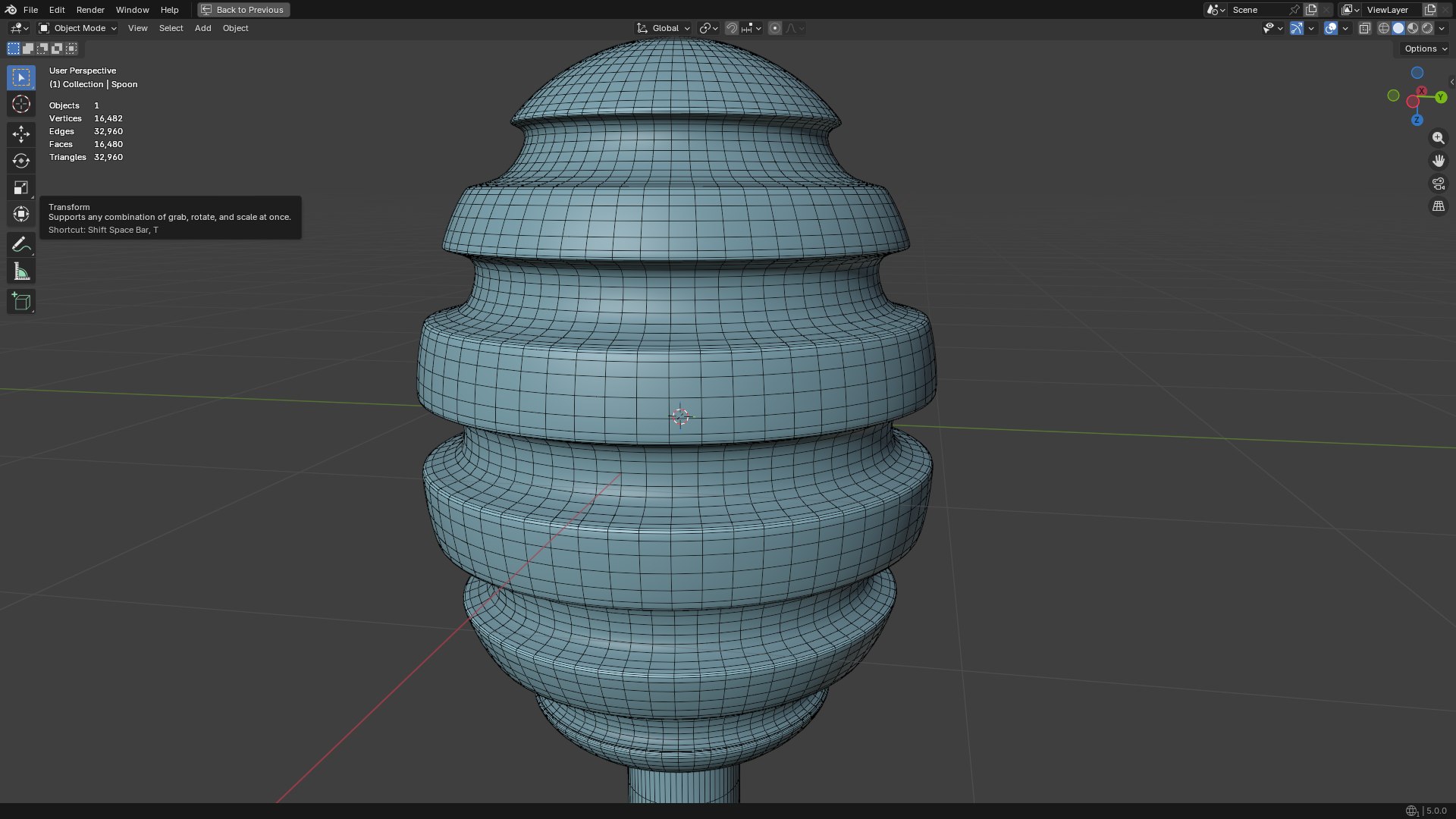Viewport: 1456px width, 819px height.
Task: Select the Transform tool
Action: 21,214
